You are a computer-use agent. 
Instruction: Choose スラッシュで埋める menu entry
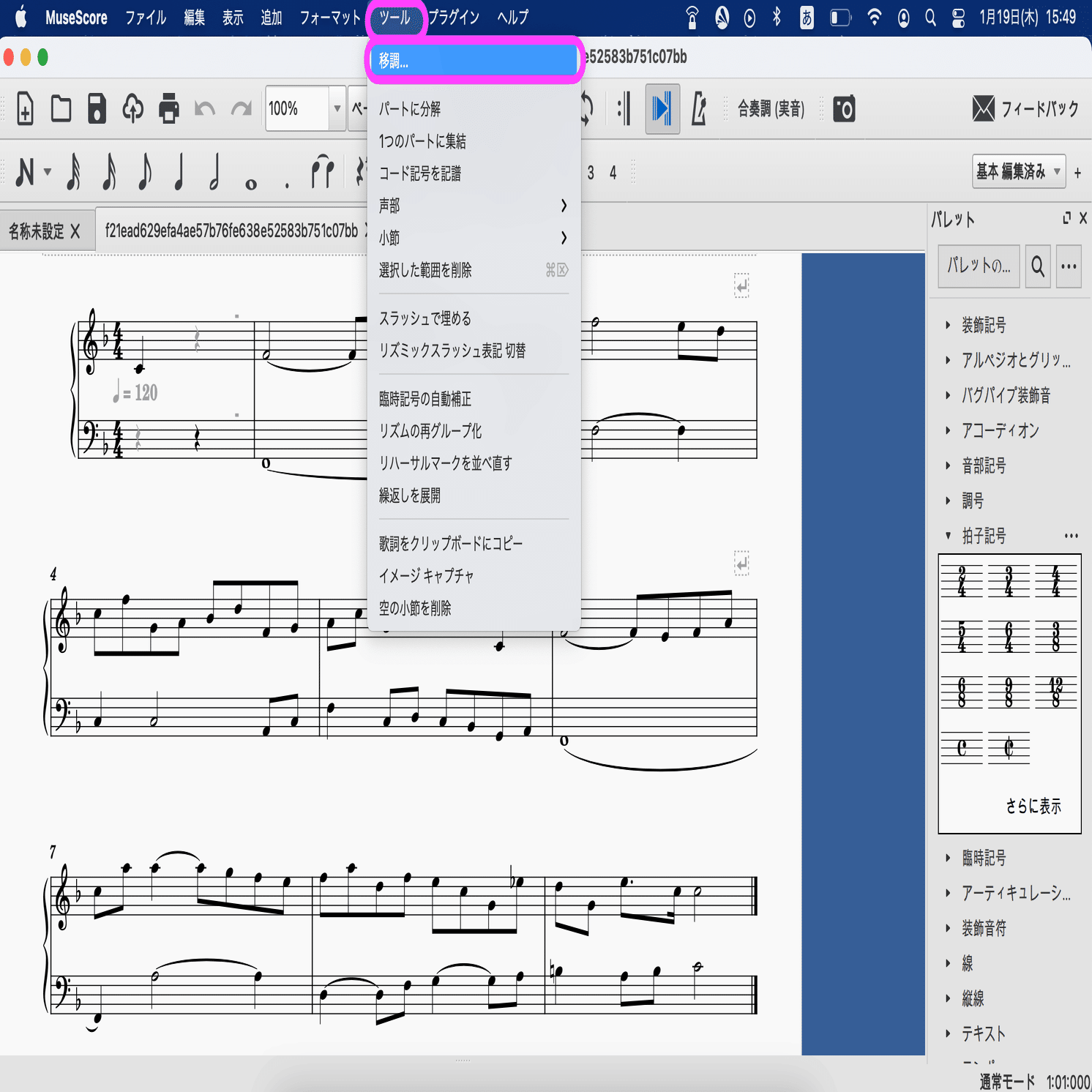474,318
